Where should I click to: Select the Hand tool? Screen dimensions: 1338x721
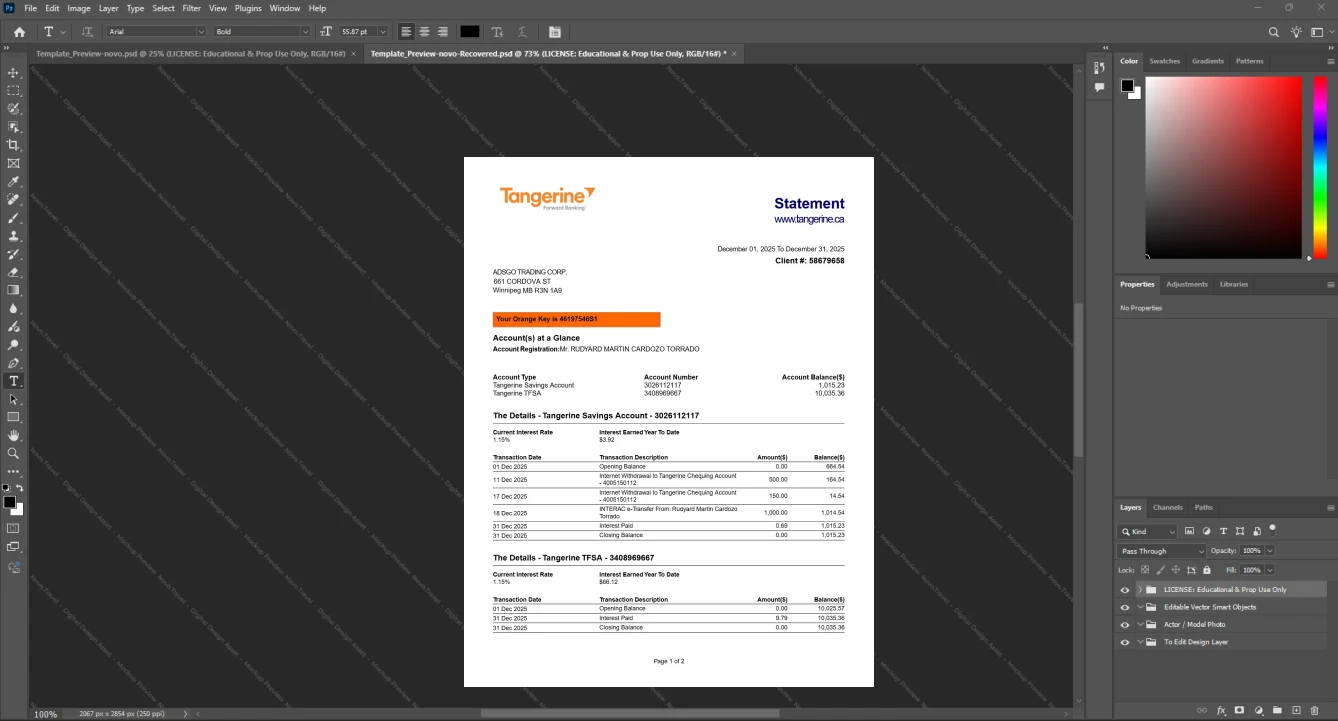point(13,435)
